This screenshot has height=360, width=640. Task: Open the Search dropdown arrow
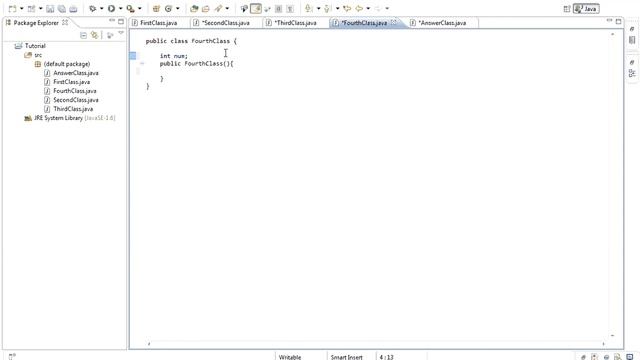[x=227, y=9]
